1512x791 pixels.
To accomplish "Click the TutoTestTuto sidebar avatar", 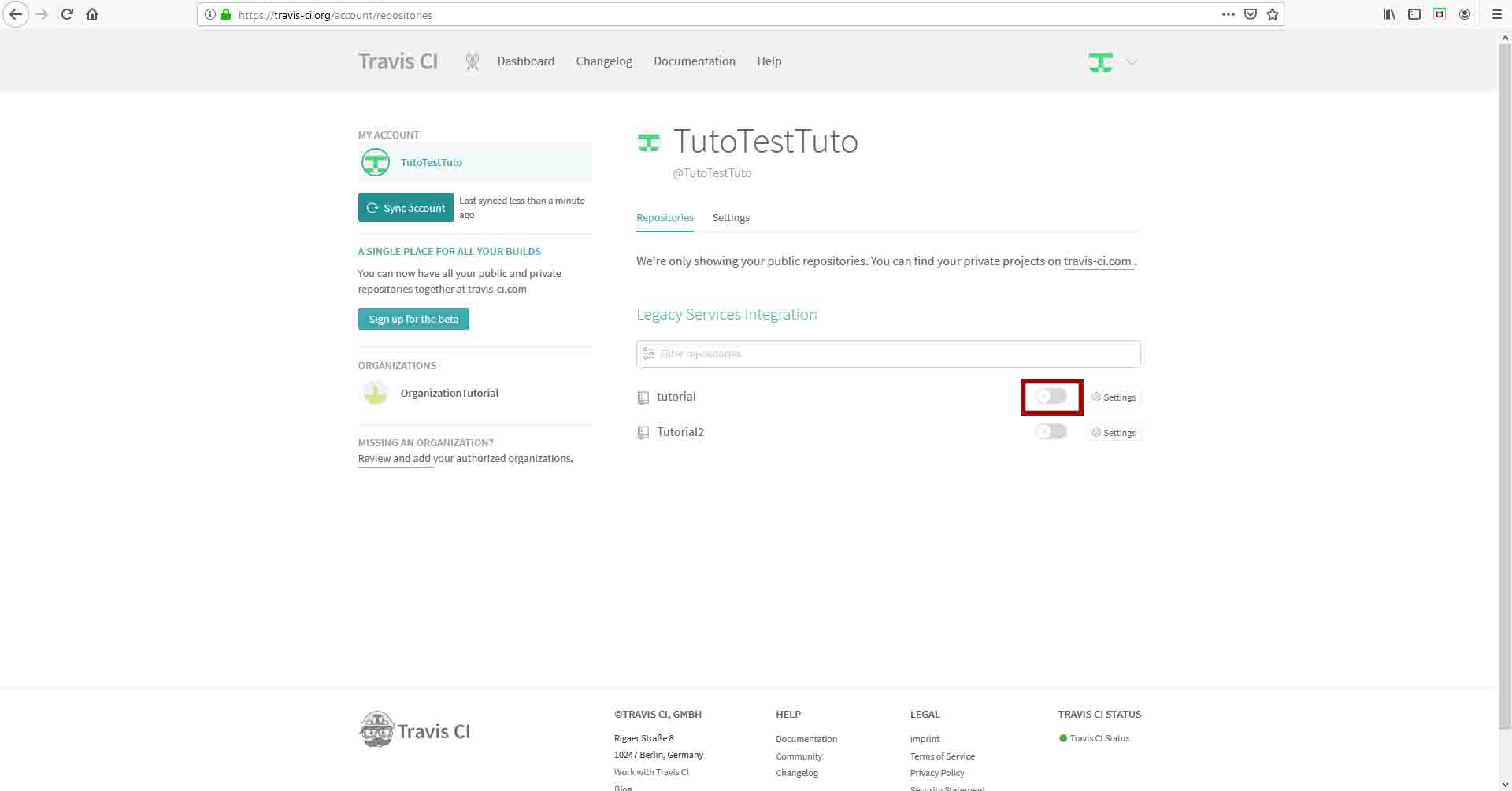I will click(375, 162).
